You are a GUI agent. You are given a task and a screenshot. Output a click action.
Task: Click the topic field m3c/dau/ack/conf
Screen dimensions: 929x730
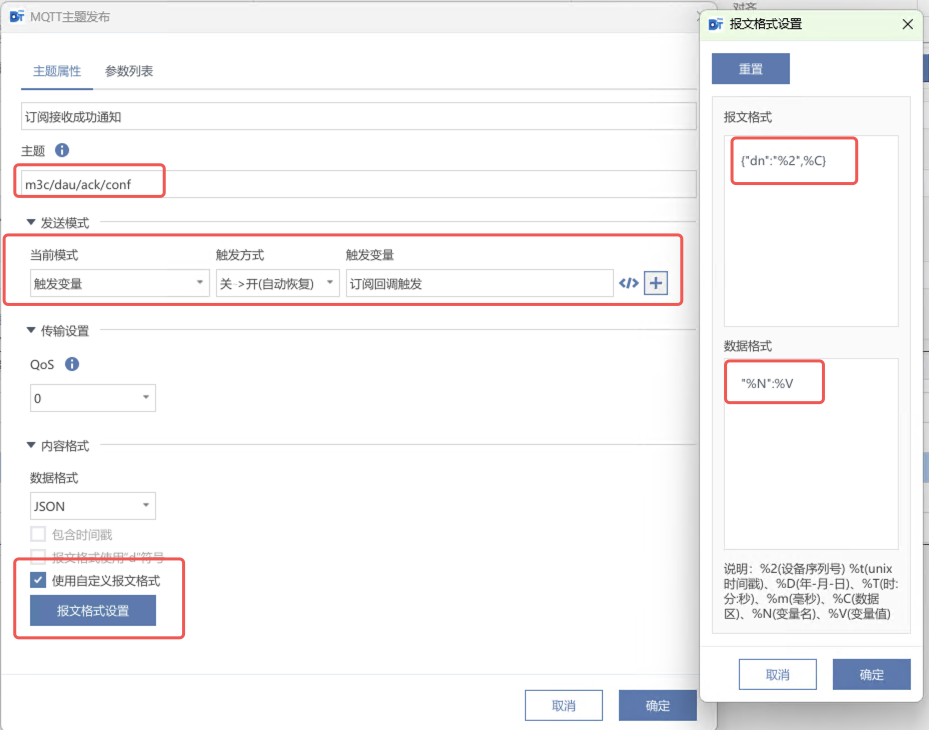[x=358, y=184]
